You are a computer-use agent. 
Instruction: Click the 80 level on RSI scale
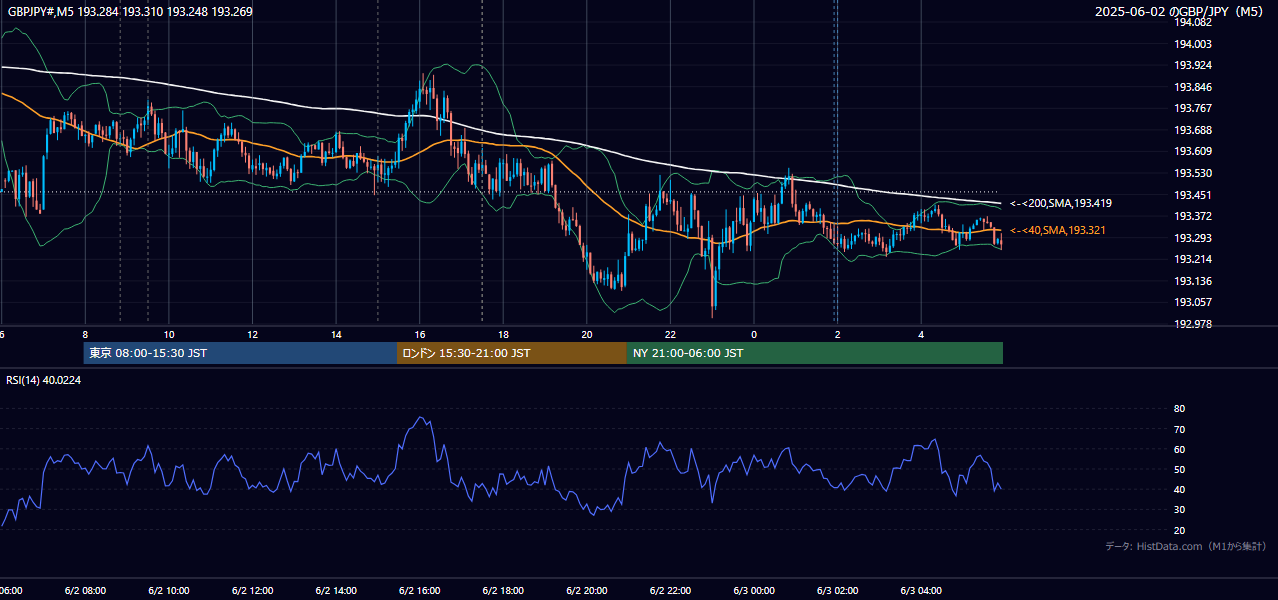pos(1179,409)
